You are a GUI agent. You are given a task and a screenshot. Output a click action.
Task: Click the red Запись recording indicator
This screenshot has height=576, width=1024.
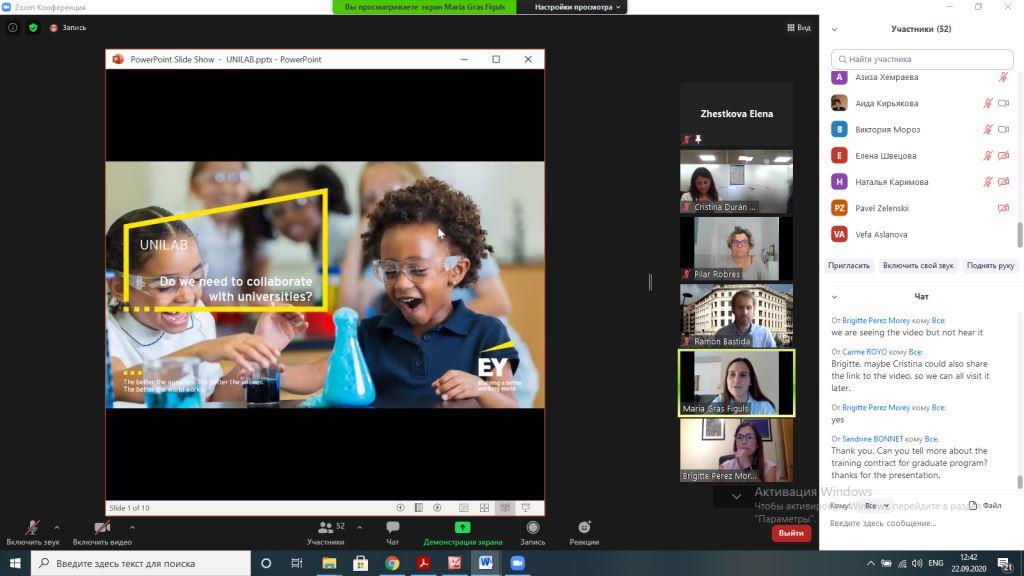tap(69, 27)
